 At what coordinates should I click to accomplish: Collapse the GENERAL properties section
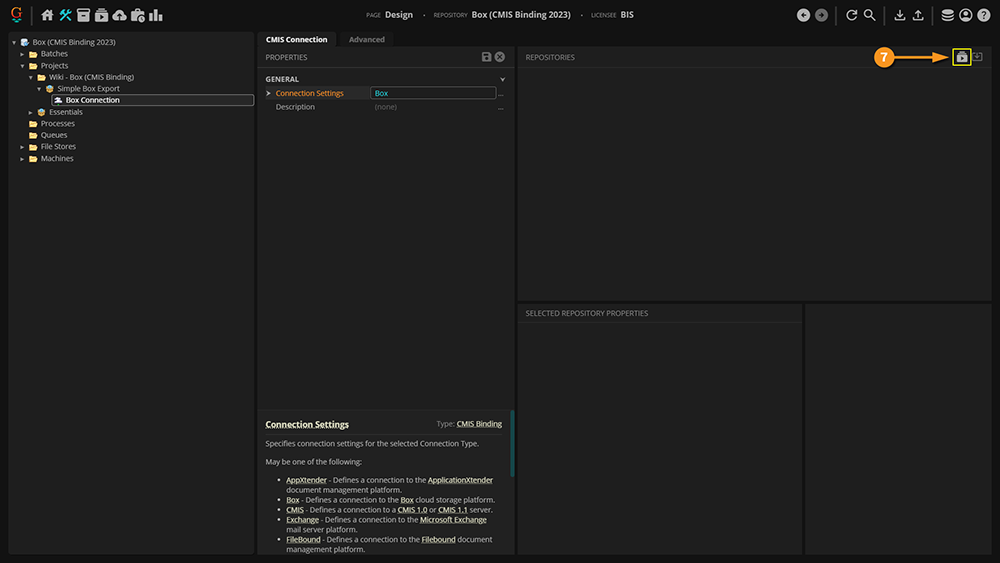coord(502,79)
